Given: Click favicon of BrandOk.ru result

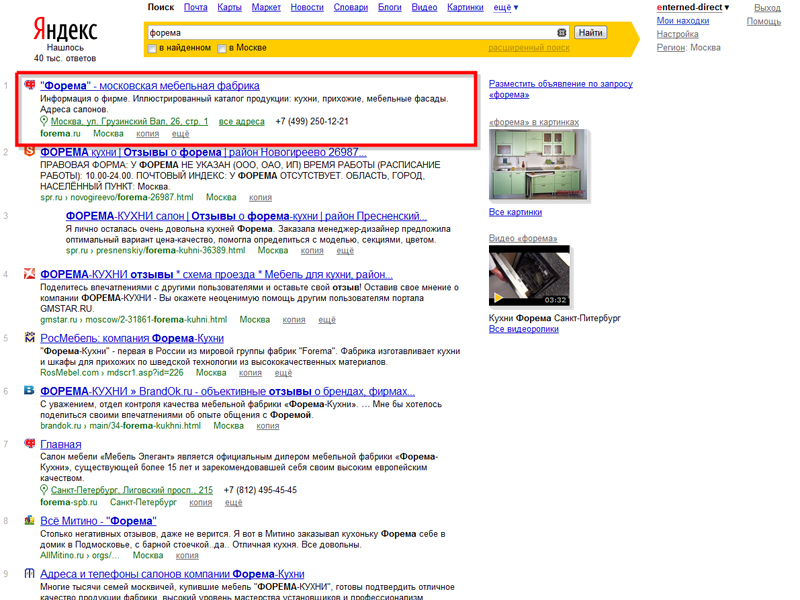Looking at the screenshot, I should pos(30,390).
